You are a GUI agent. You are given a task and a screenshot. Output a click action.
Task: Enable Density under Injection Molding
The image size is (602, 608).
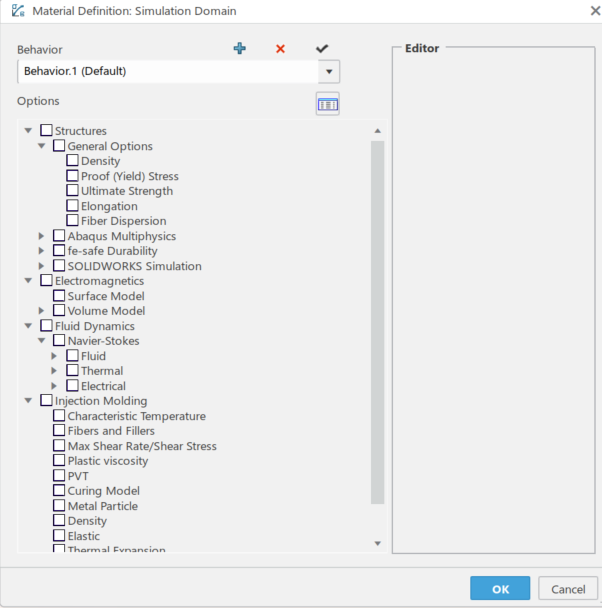(59, 520)
